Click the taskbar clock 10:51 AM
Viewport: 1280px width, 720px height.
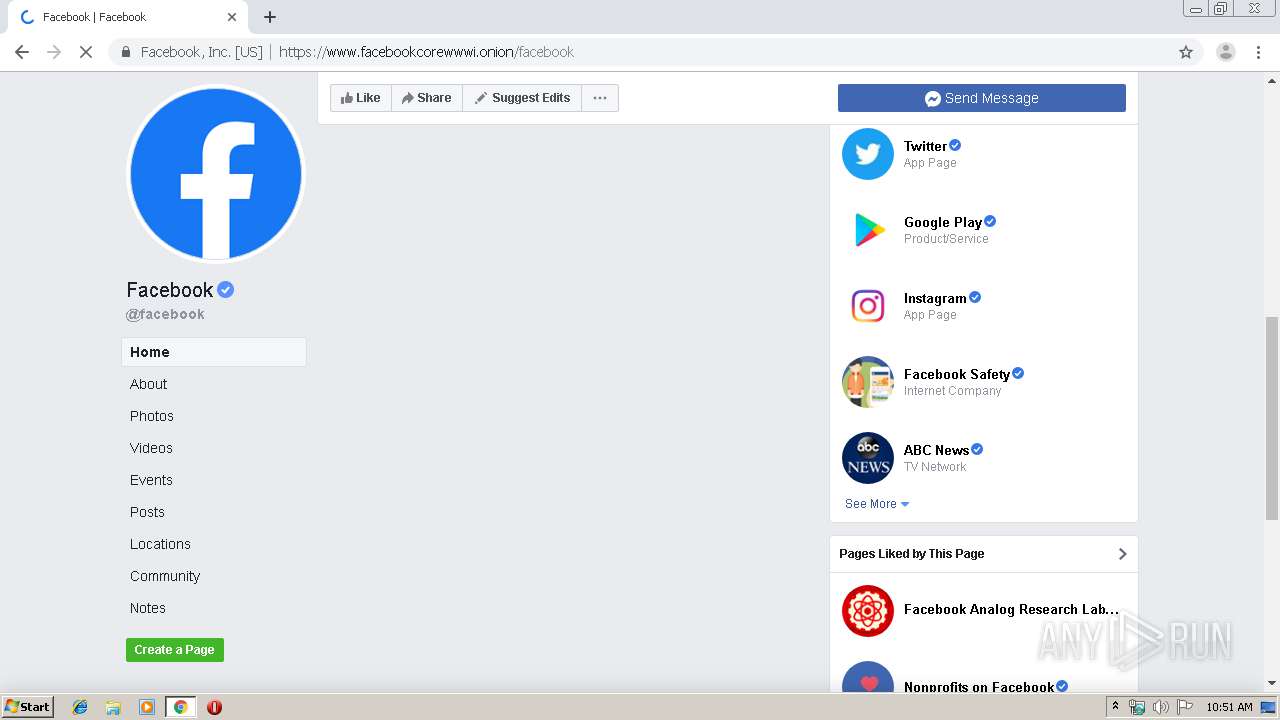coord(1229,707)
